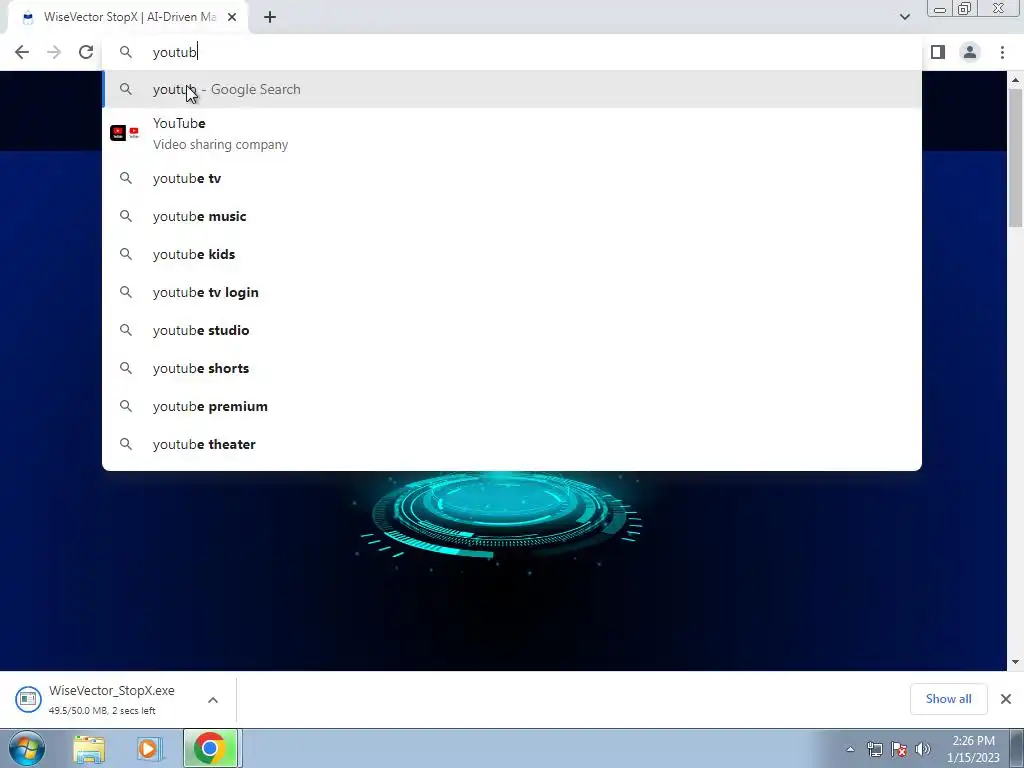
Task: Open the Action Center flag icon
Action: (x=899, y=749)
